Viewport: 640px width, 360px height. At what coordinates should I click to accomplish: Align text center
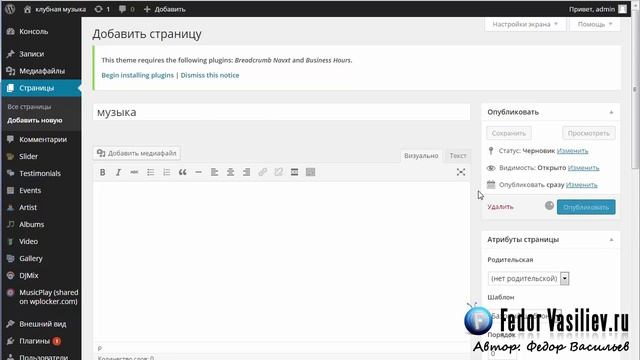231,172
